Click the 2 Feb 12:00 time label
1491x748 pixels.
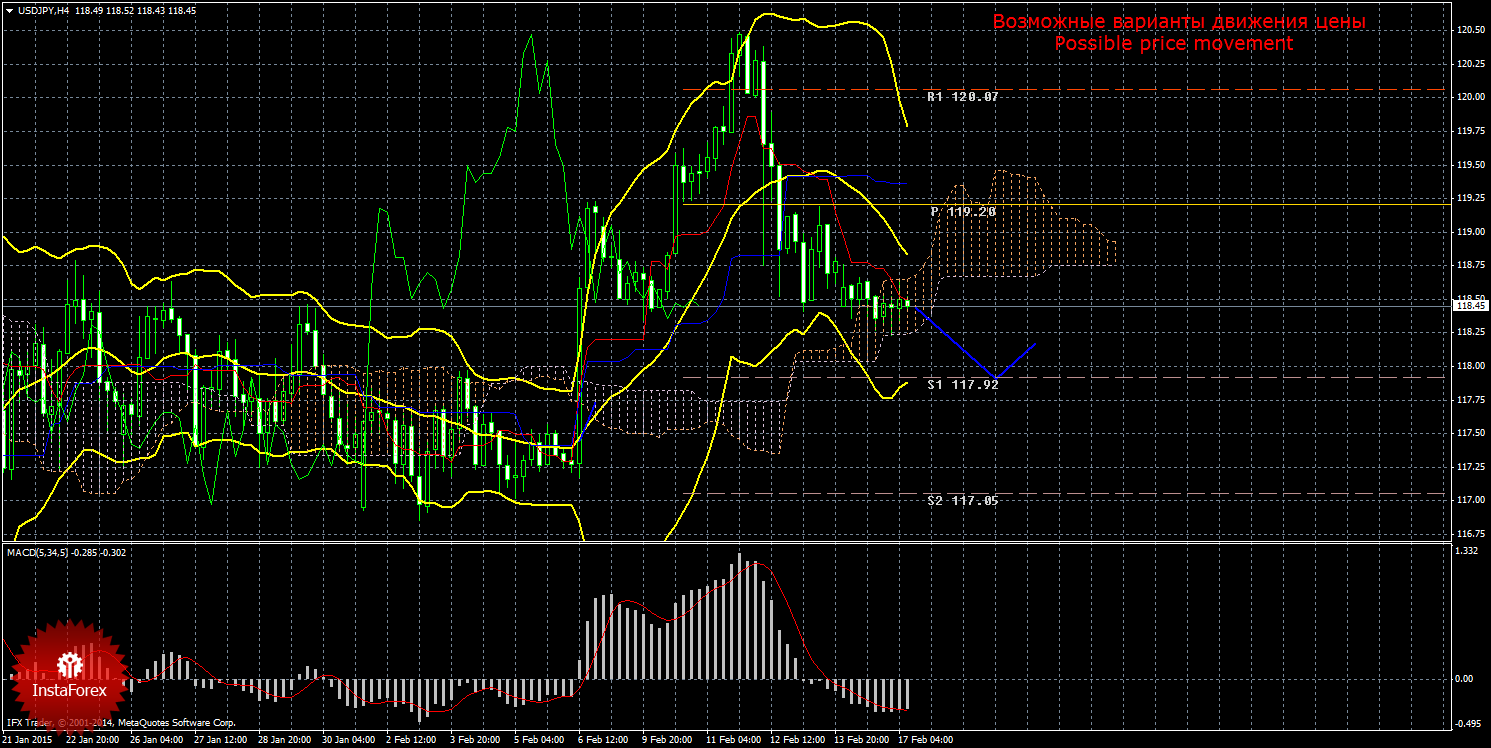pos(412,741)
